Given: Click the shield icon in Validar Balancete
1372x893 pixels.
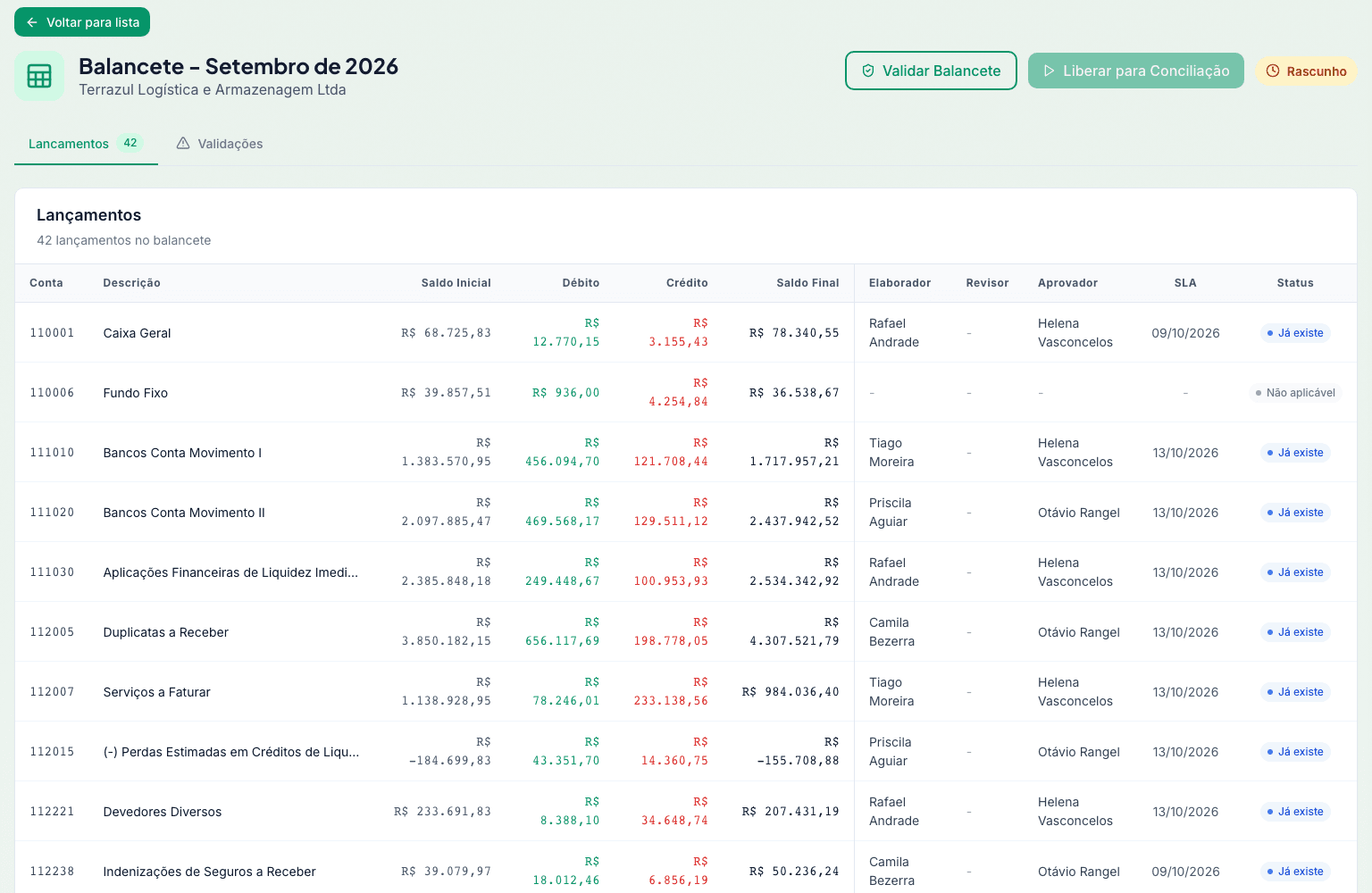Looking at the screenshot, I should (867, 71).
